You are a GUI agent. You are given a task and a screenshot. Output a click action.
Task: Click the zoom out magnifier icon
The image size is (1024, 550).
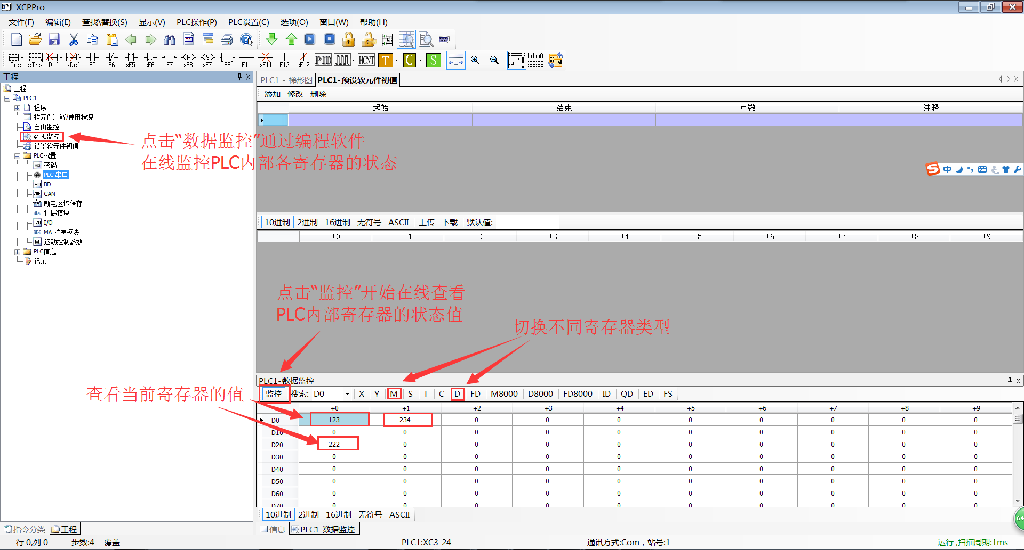(x=495, y=61)
